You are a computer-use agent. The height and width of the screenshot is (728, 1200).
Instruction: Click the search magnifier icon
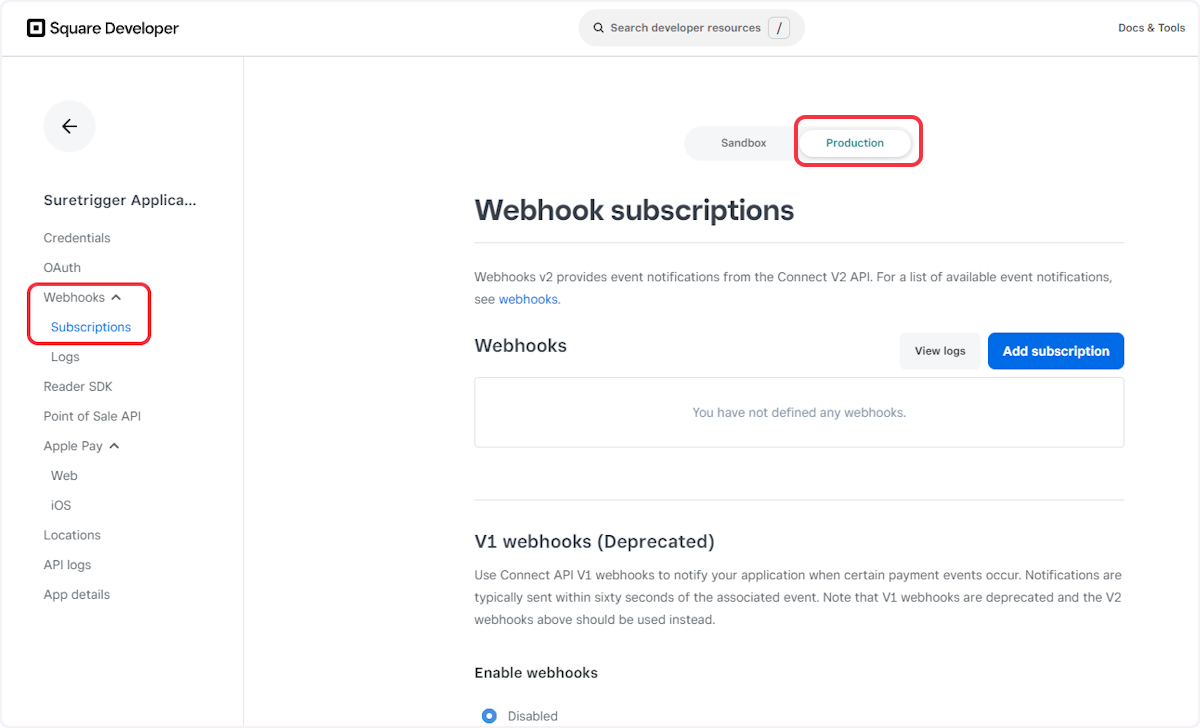(x=598, y=28)
